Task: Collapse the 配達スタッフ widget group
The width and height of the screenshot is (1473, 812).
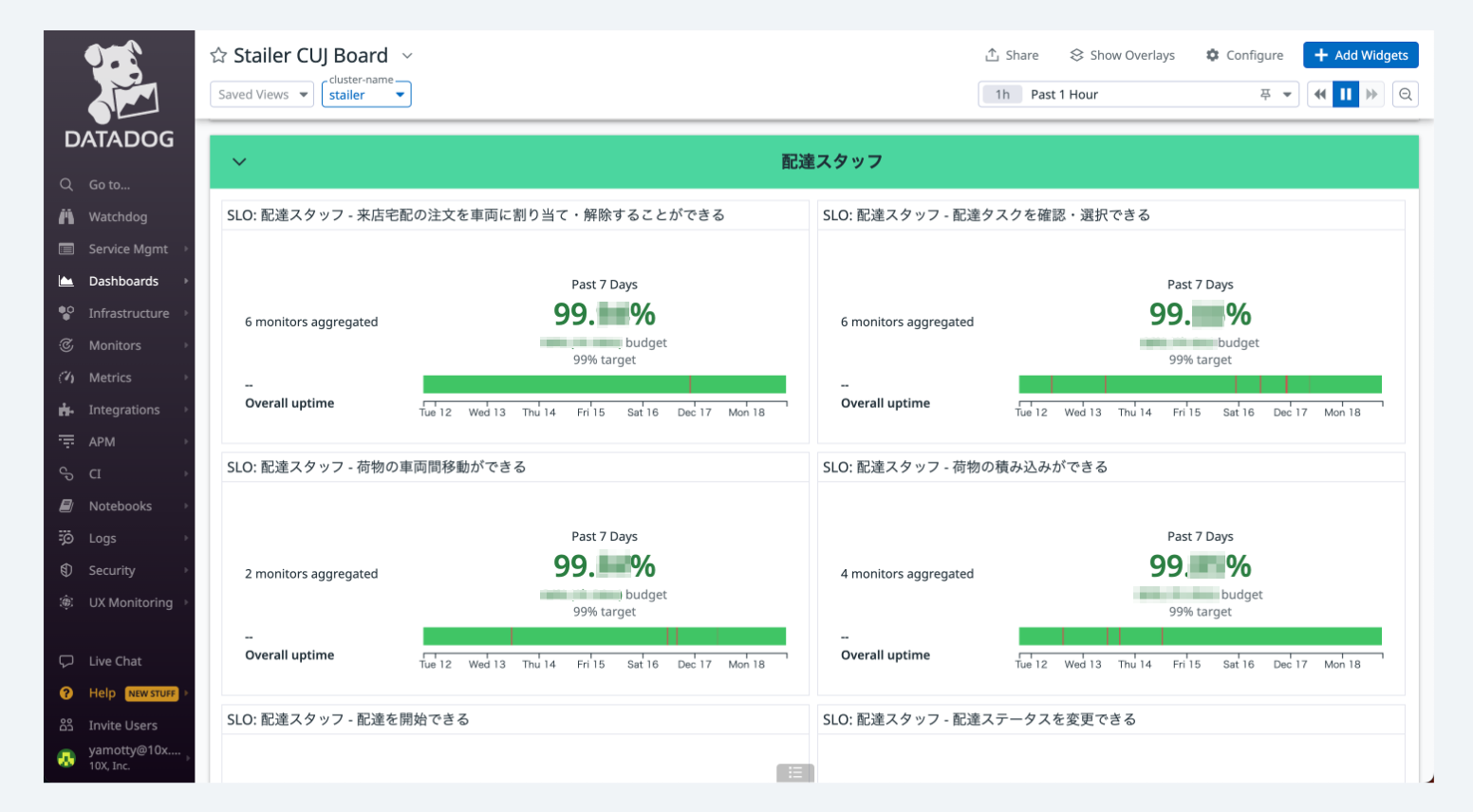Action: (239, 162)
